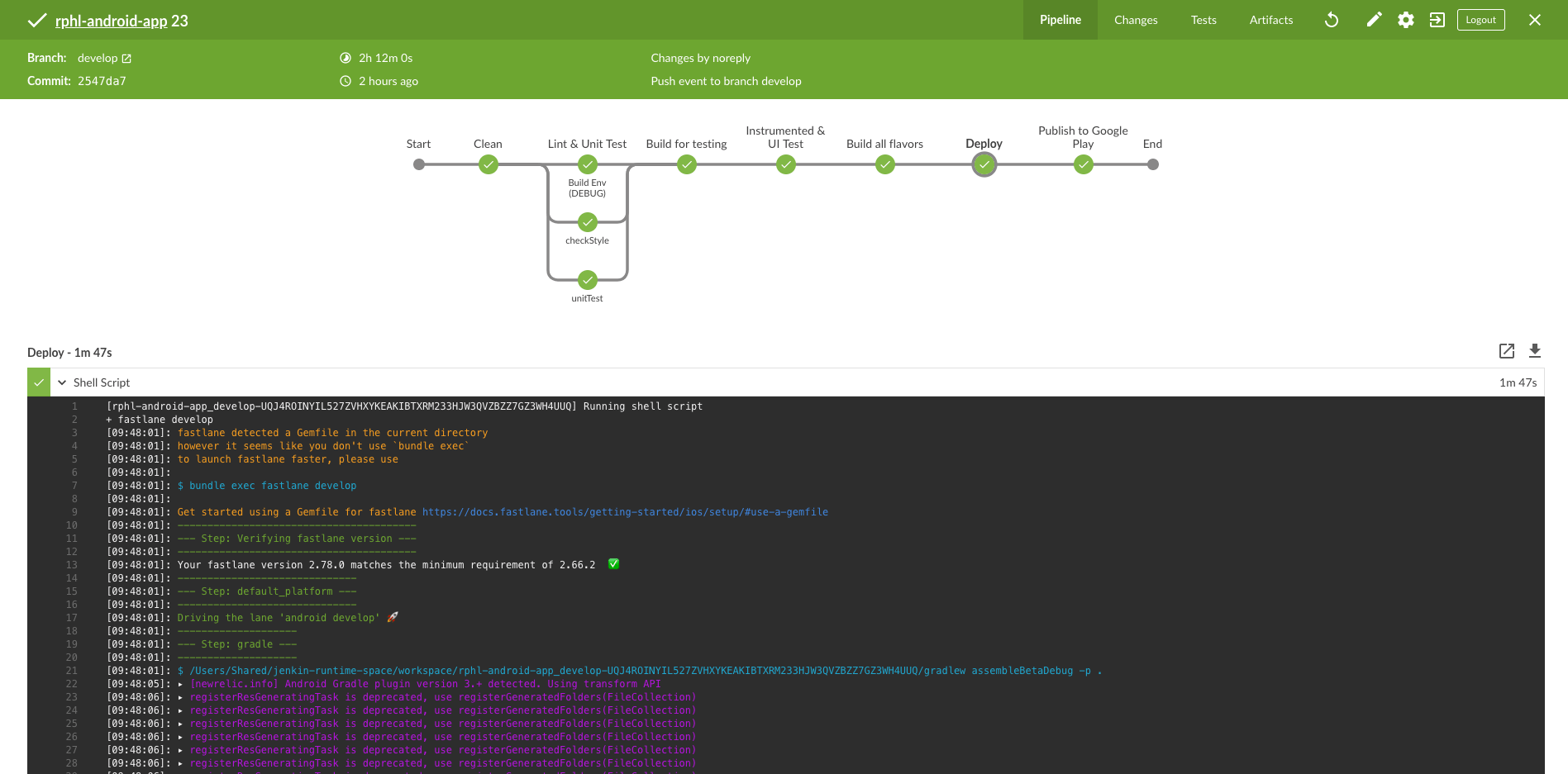Open log in new window icon

[x=1507, y=351]
